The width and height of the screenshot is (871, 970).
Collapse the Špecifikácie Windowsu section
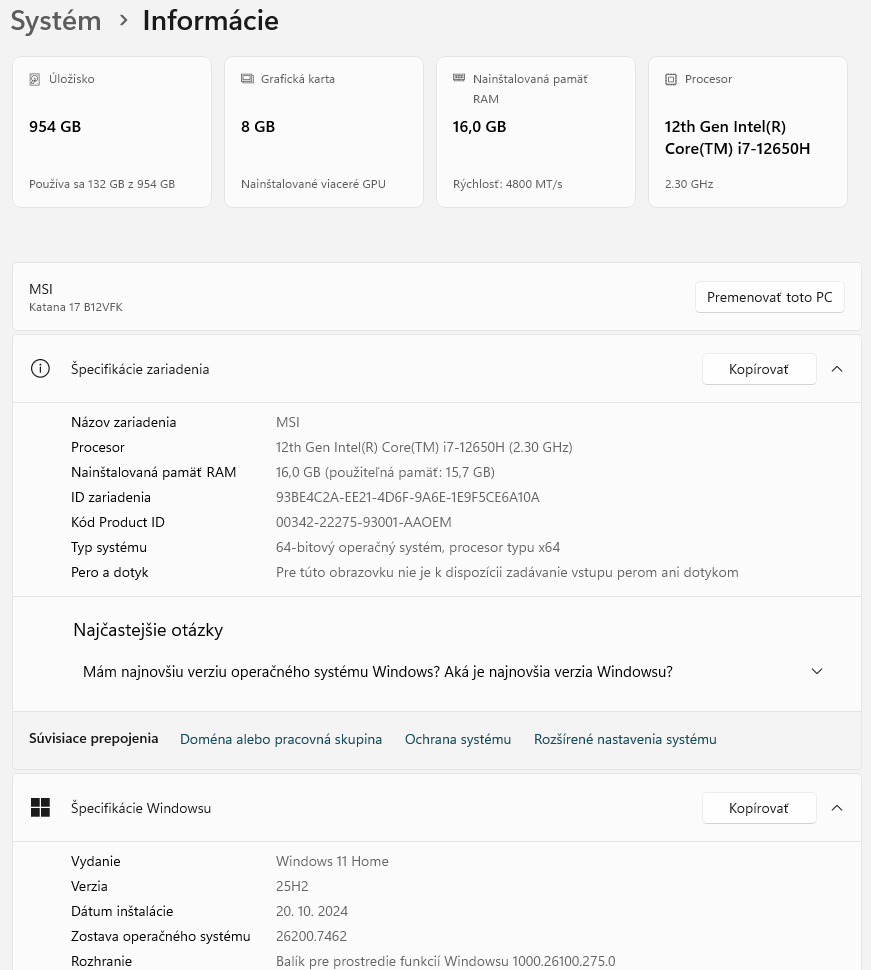pos(837,808)
